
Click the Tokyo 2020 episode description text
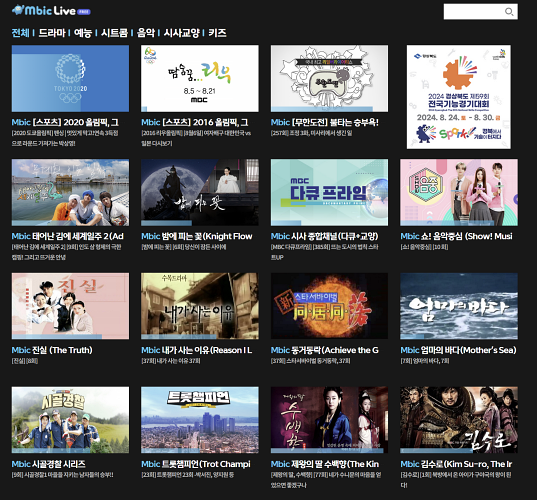[65, 138]
